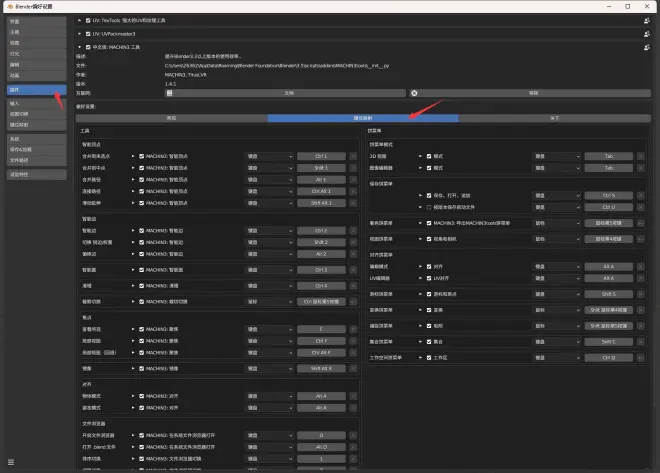Clear the Shift Alt X shortcut with its X button
The image size is (660, 473).
[353, 369]
